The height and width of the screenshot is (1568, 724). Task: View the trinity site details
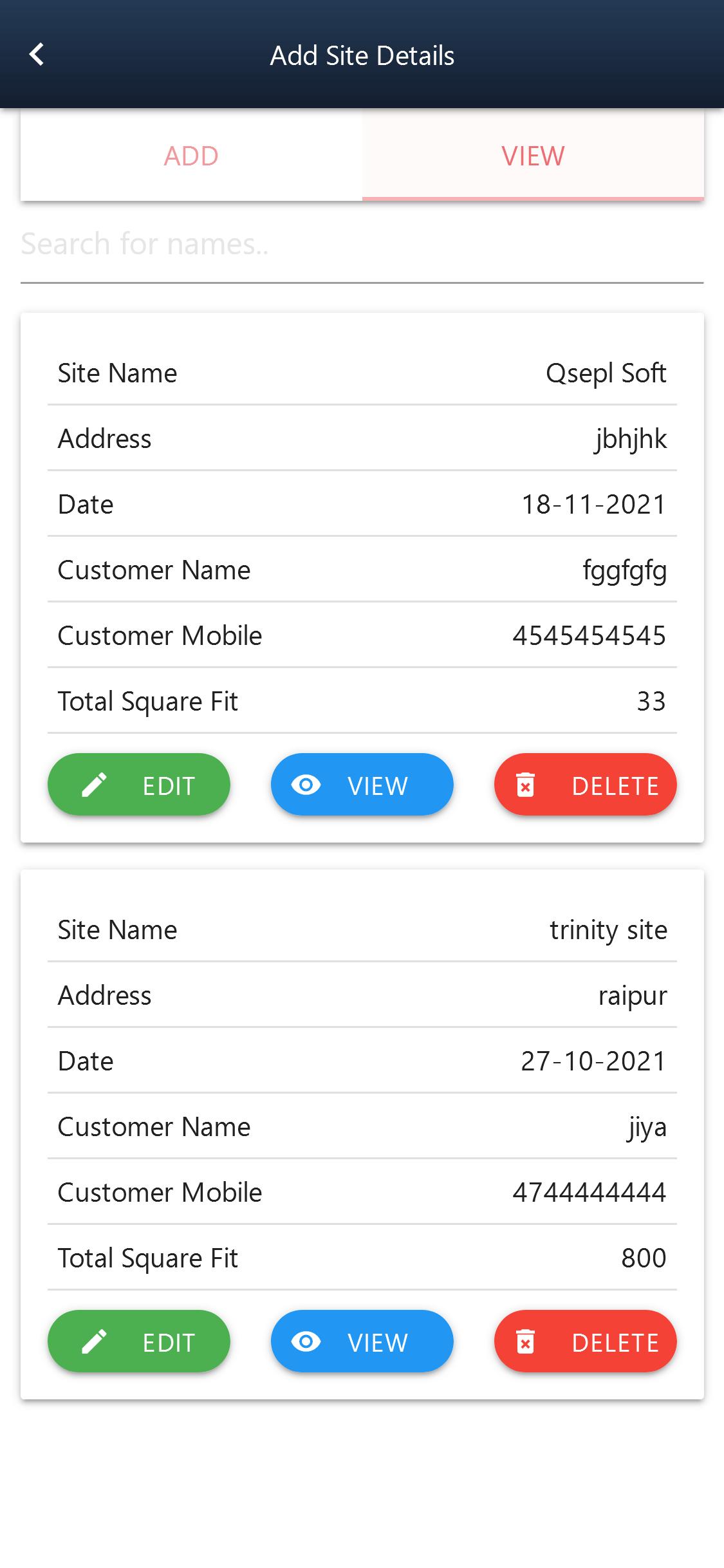[362, 1341]
